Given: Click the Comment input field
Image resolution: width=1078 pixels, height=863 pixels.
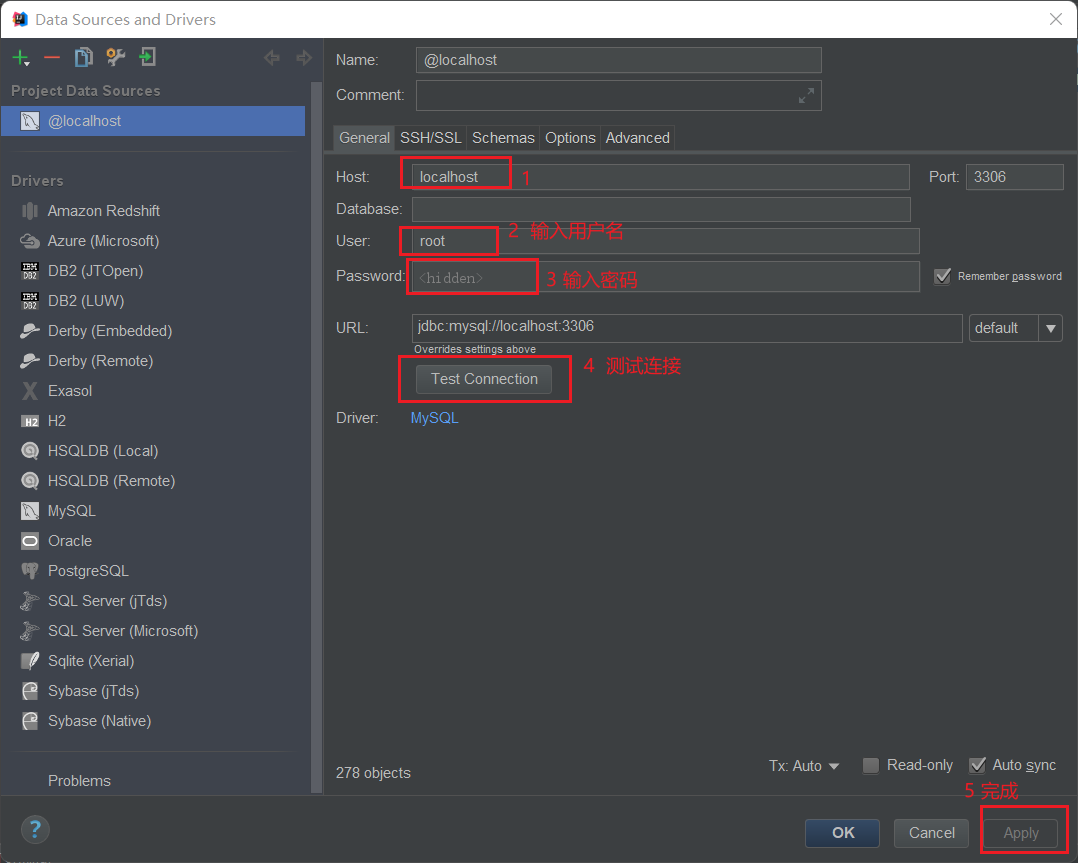Looking at the screenshot, I should click(618, 96).
